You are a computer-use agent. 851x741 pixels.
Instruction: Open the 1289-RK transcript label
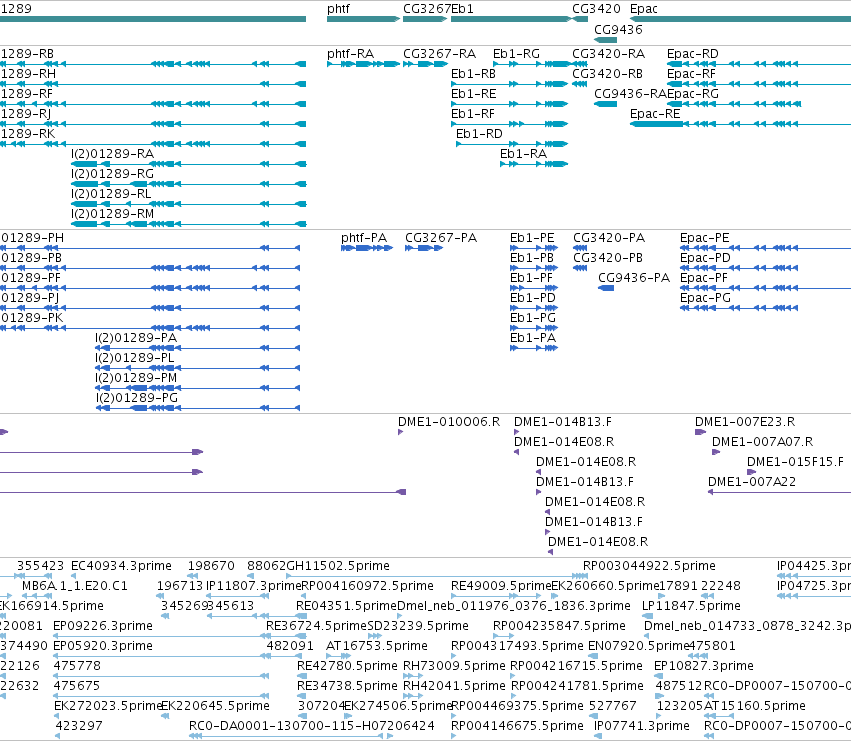pyautogui.click(x=28, y=134)
